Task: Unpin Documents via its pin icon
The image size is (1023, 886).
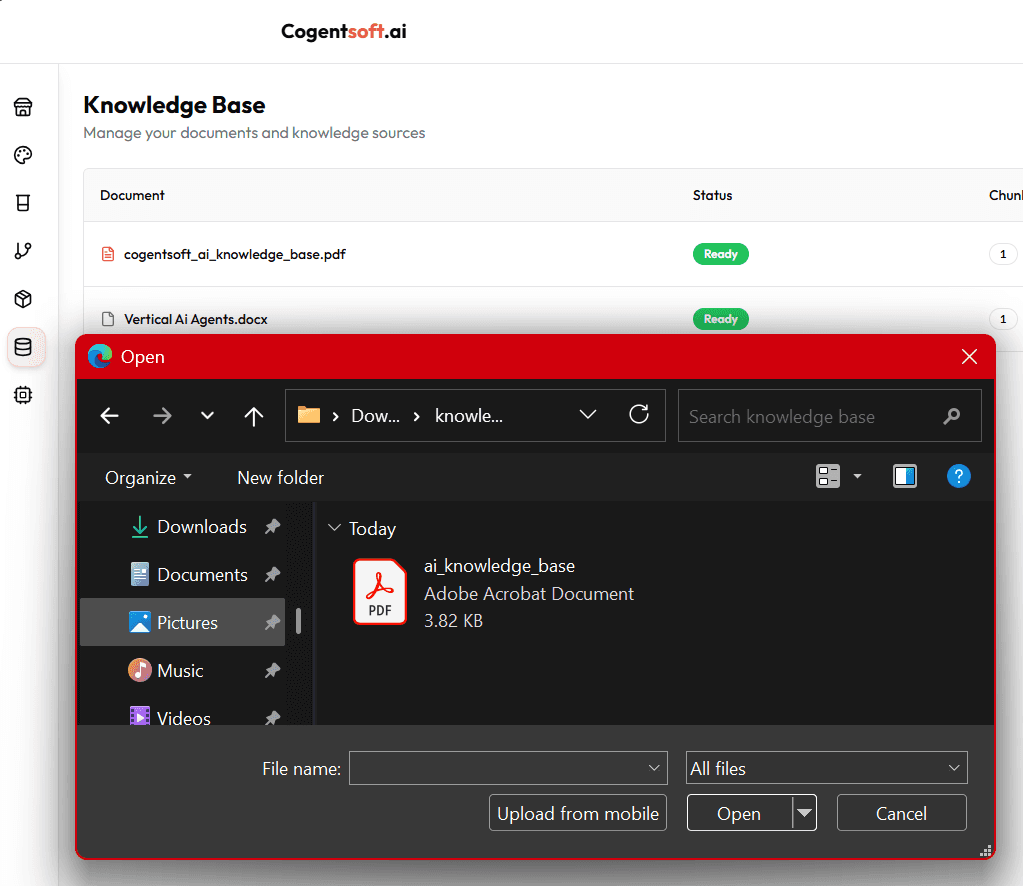Action: (x=272, y=575)
